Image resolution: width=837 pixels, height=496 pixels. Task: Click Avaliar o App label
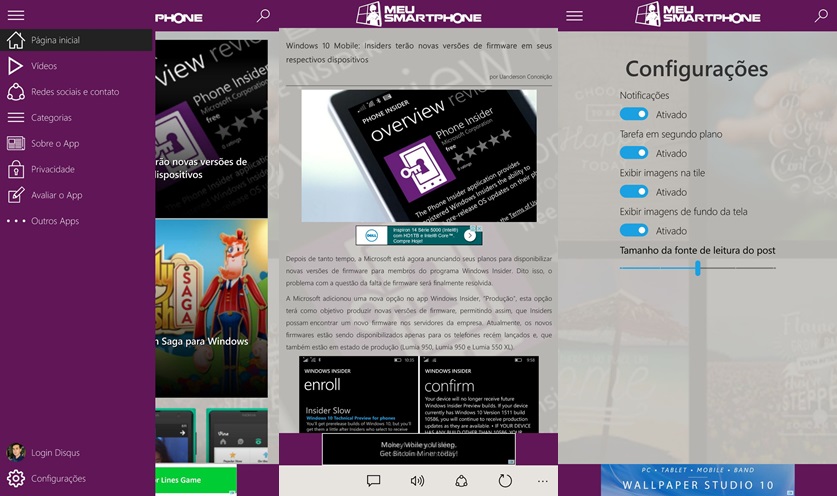[x=57, y=195]
